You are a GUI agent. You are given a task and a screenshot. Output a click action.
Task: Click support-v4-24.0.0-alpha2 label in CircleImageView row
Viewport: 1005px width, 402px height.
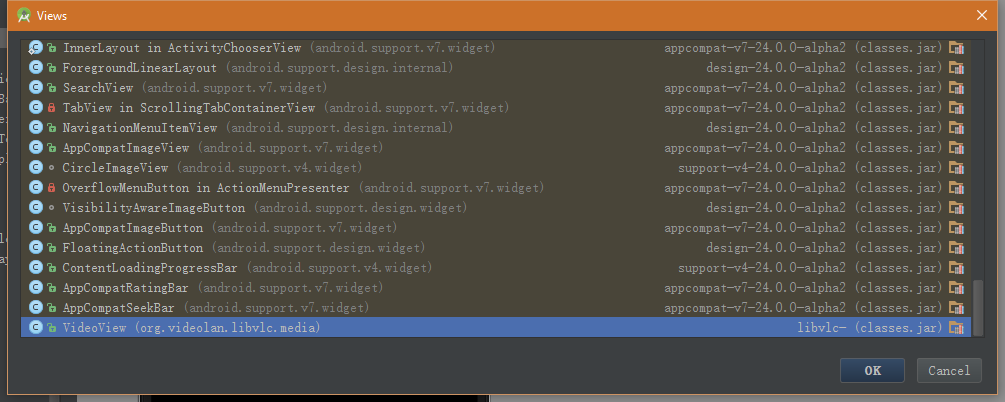click(x=762, y=168)
